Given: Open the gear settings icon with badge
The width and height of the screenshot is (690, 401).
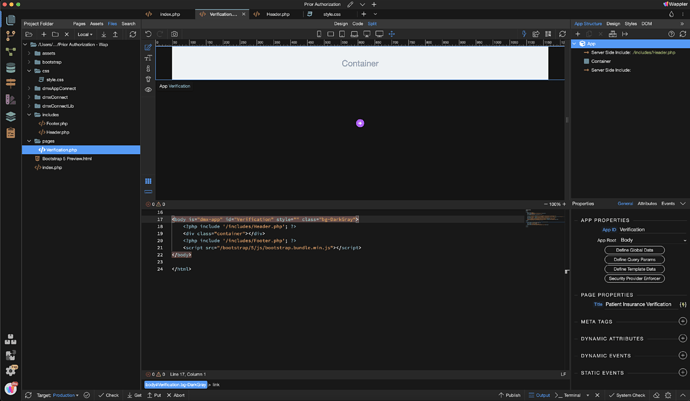Looking at the screenshot, I should [x=11, y=371].
